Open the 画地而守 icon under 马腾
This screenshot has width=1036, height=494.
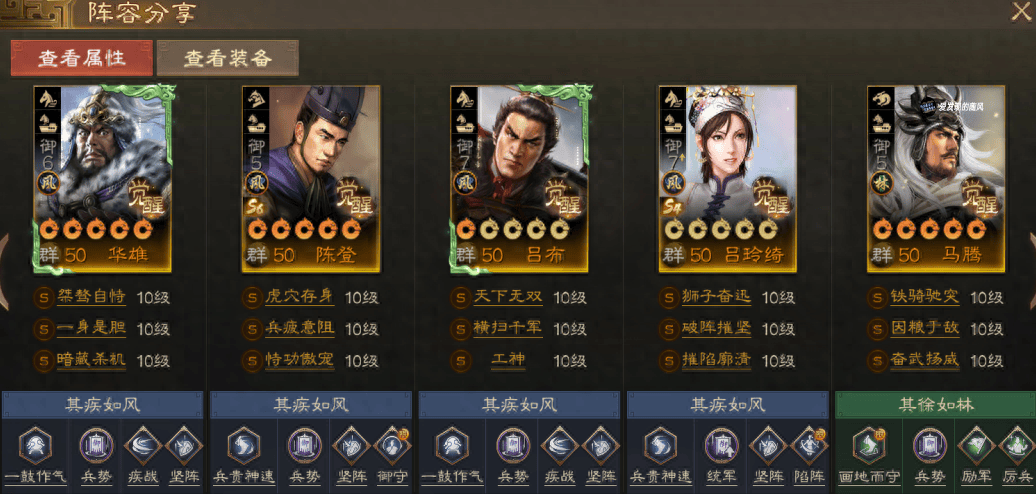(870, 445)
